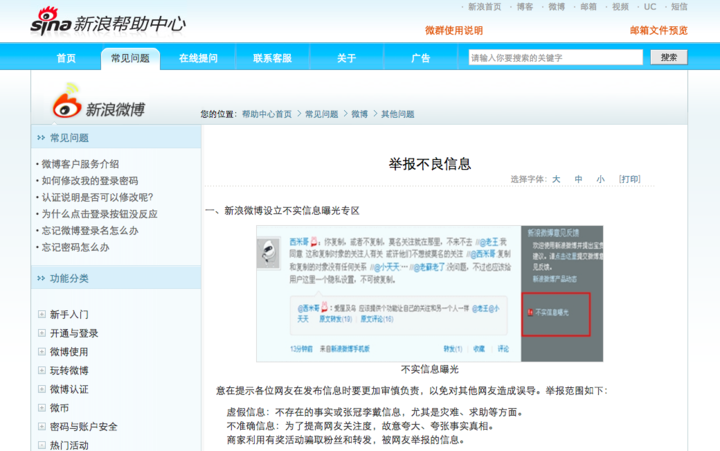
Task: Expand the 热门活动 category
Action: [42, 445]
